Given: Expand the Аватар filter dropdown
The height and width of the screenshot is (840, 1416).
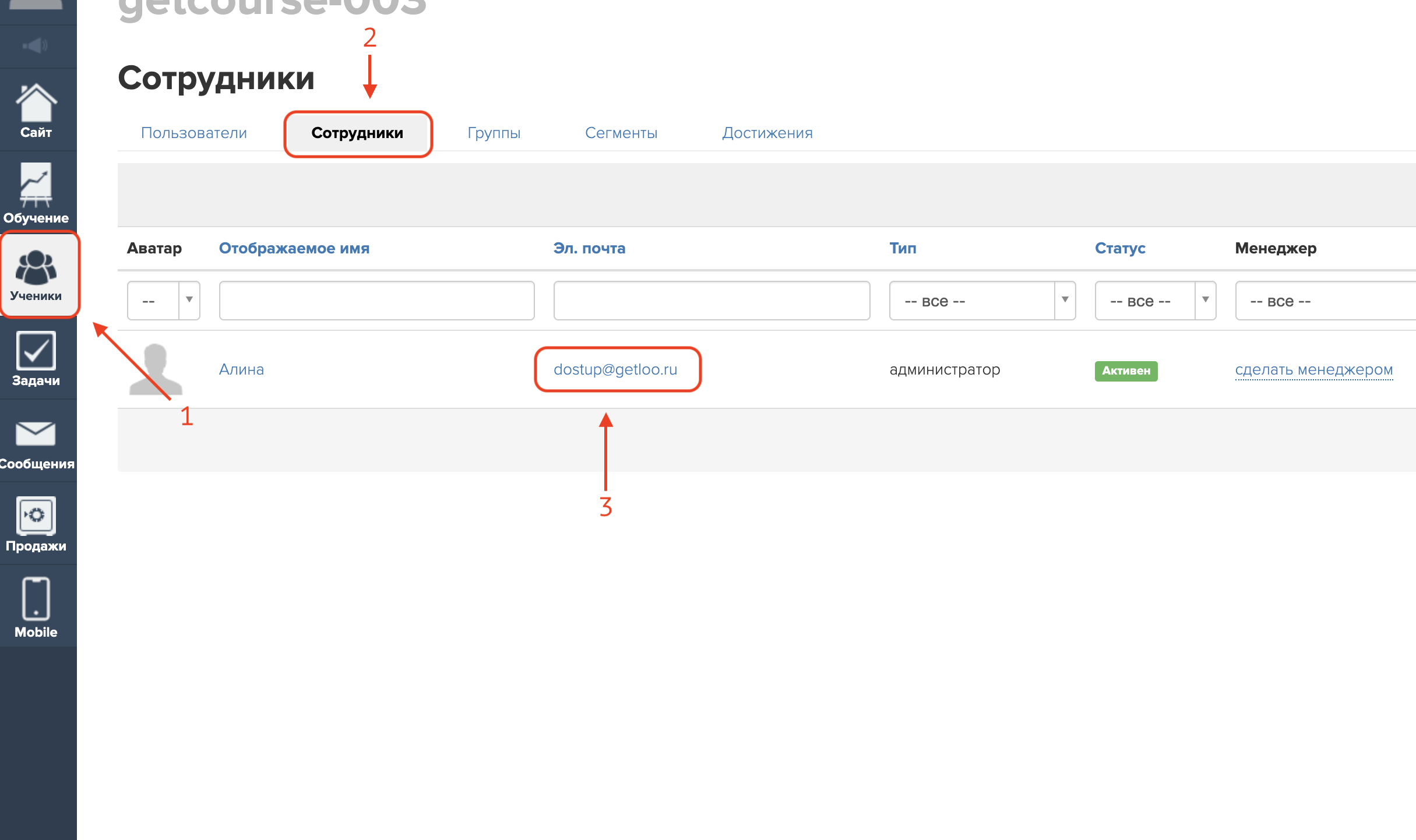Looking at the screenshot, I should pyautogui.click(x=164, y=301).
